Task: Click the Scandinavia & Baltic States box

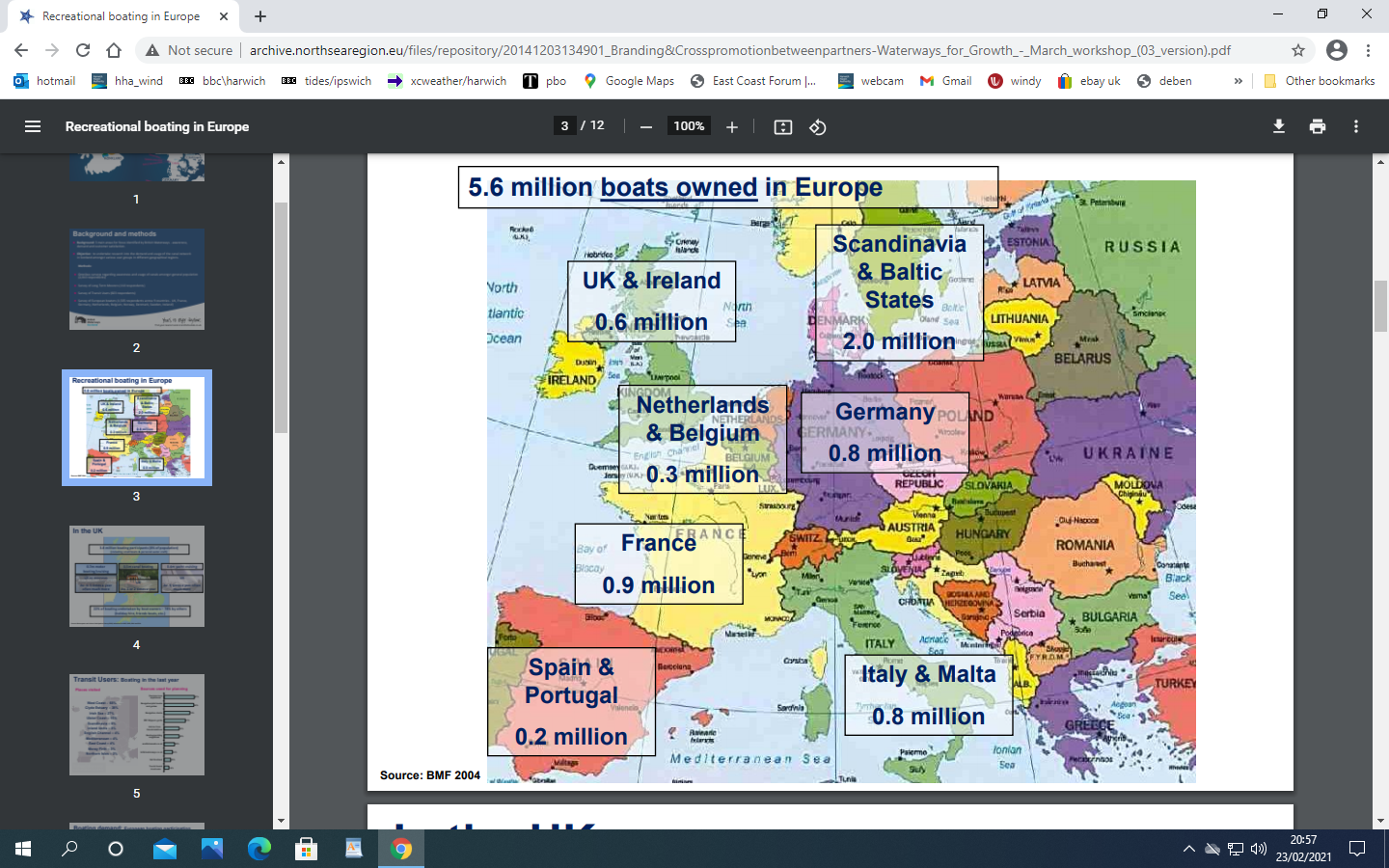Action: click(x=899, y=293)
